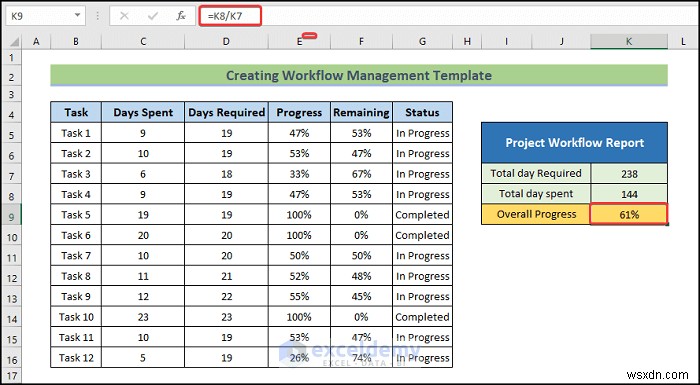Viewport: 700px width, 385px height.
Task: Click the Remaining header cell
Action: click(x=361, y=112)
